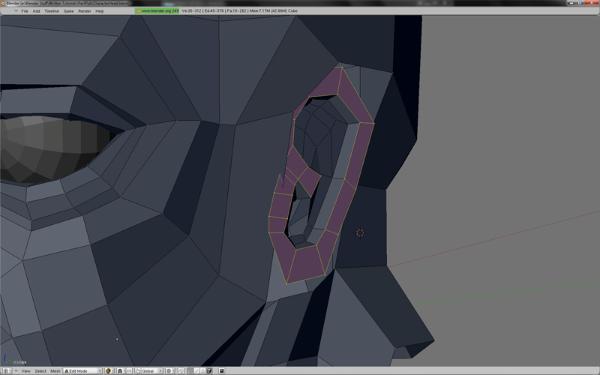
Task: Open the Render menu
Action: point(85,11)
